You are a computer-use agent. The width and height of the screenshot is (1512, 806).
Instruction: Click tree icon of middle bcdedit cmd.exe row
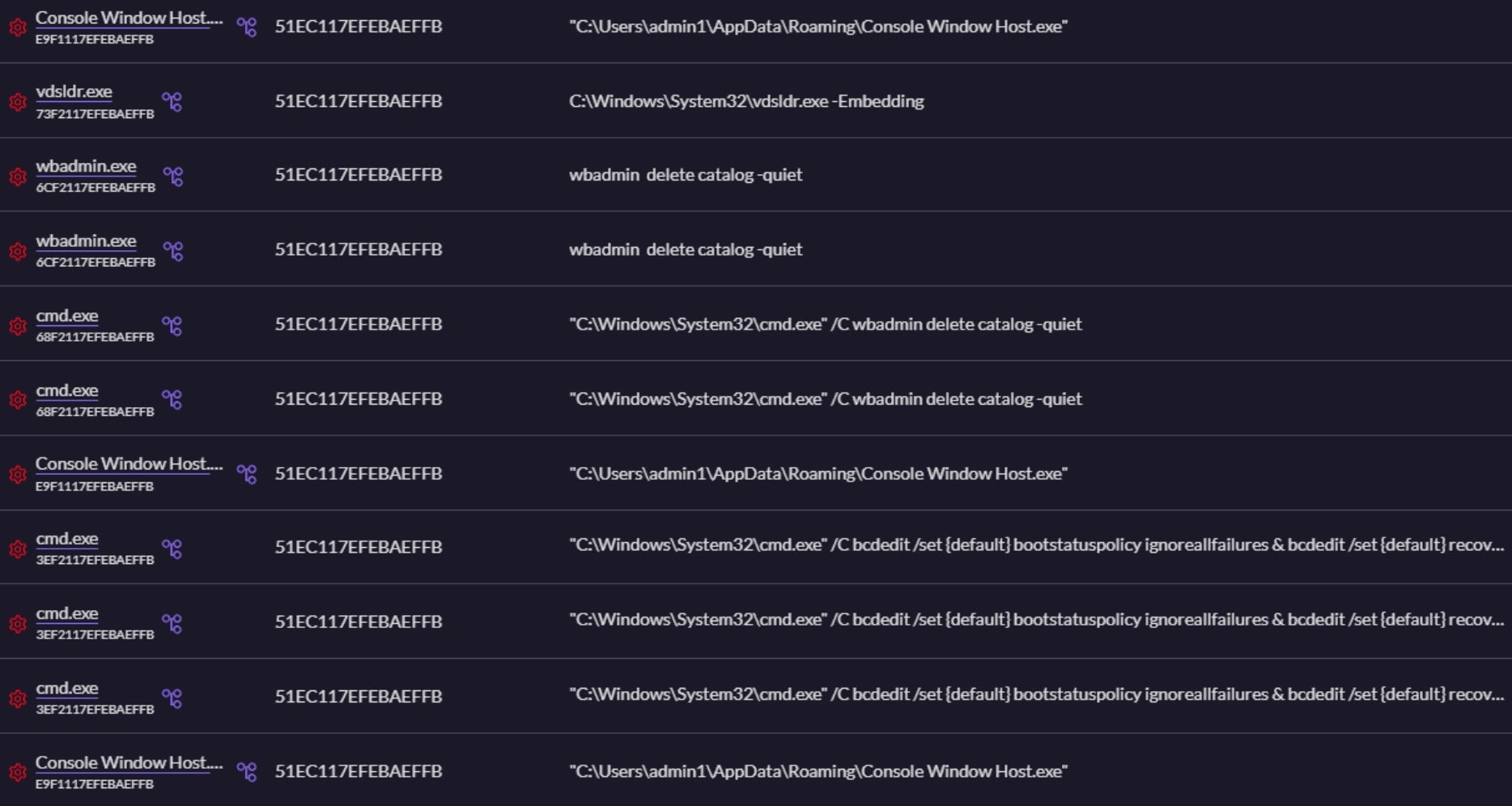click(x=172, y=623)
